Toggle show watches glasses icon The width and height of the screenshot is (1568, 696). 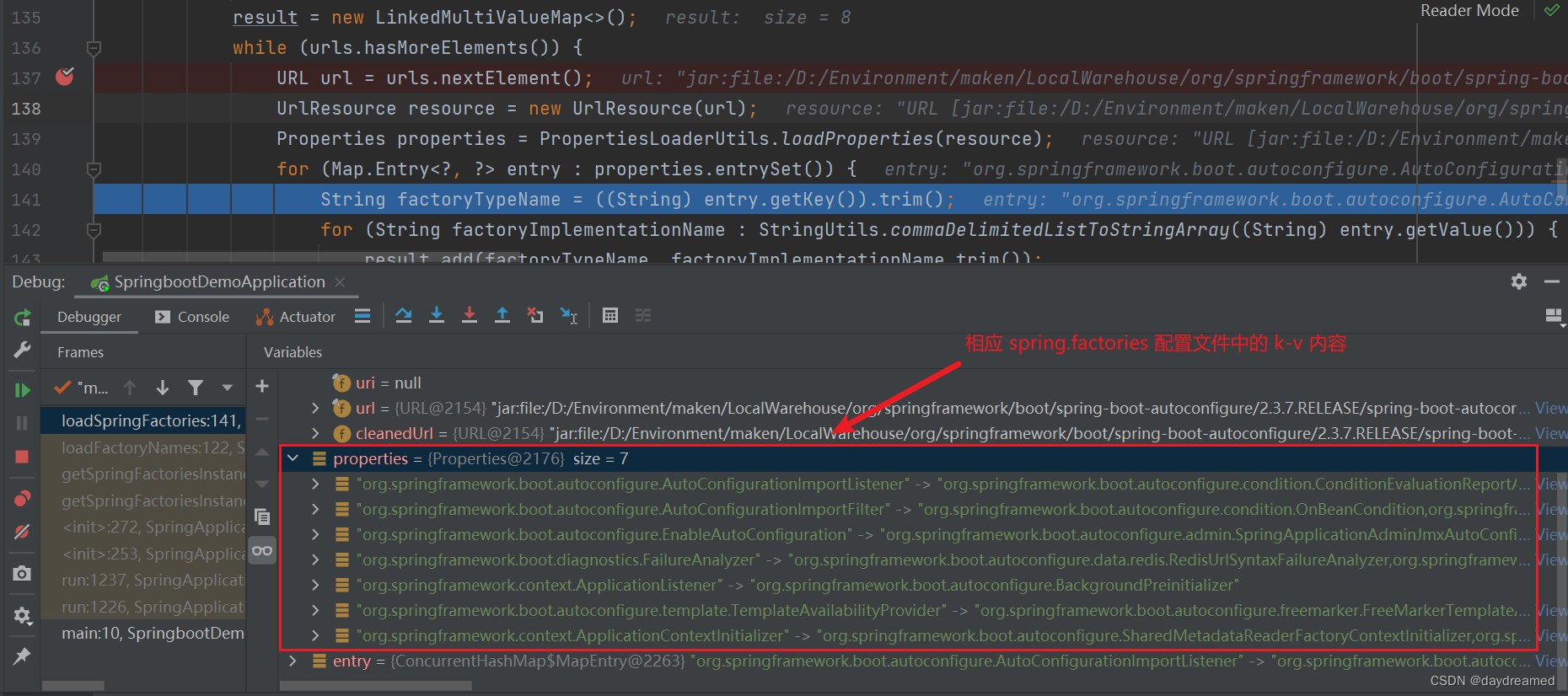[262, 551]
